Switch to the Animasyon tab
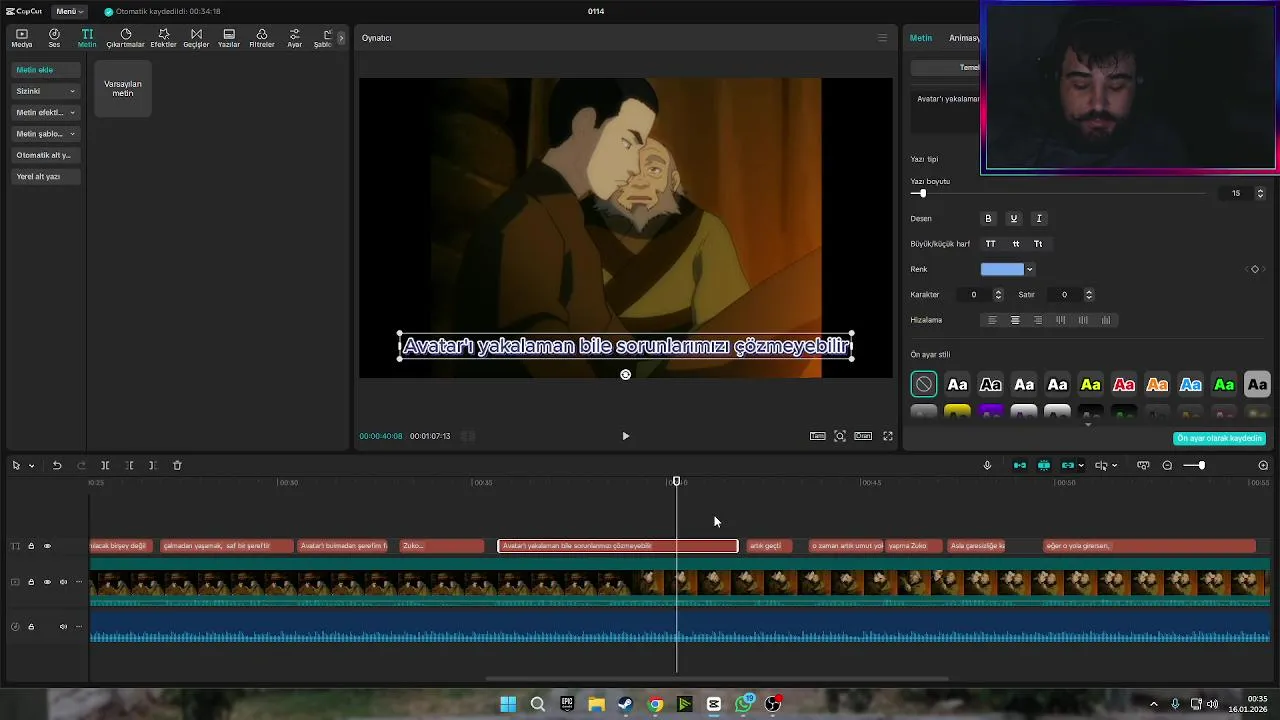Viewport: 1280px width, 720px height. (964, 38)
